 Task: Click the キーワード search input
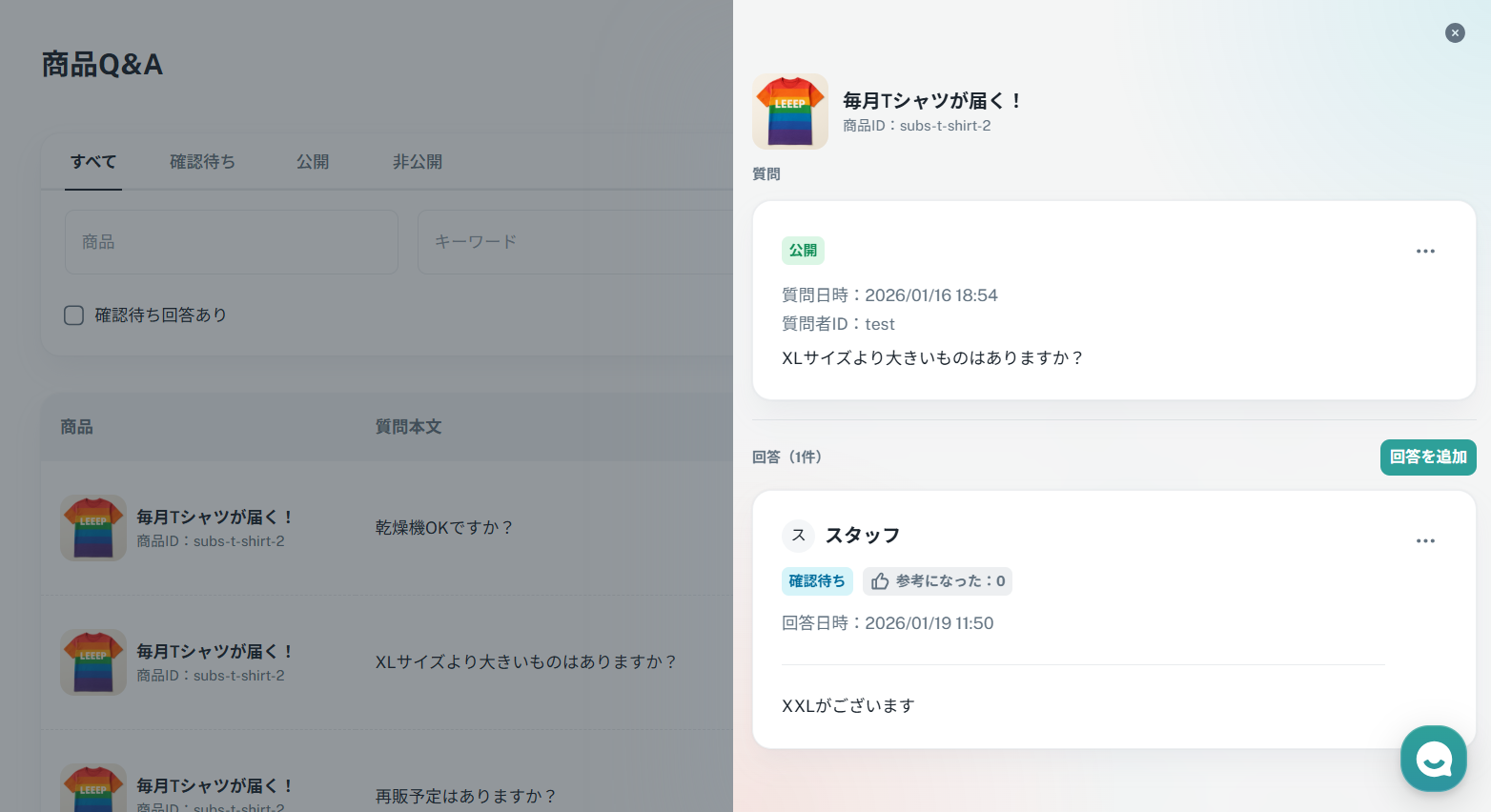pyautogui.click(x=572, y=242)
